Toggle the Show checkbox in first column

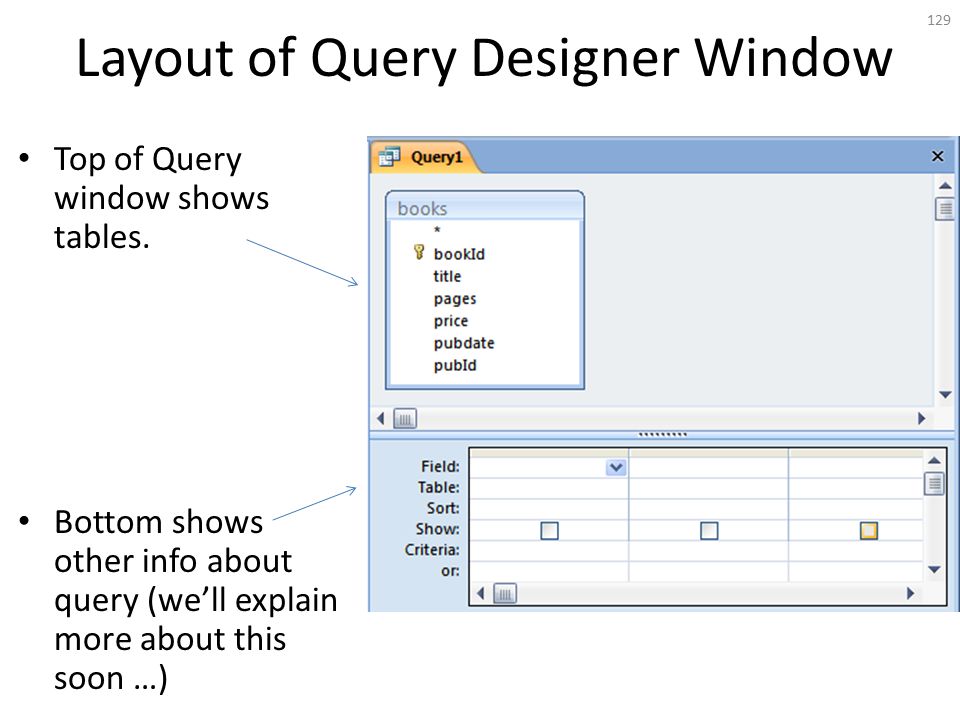point(550,530)
